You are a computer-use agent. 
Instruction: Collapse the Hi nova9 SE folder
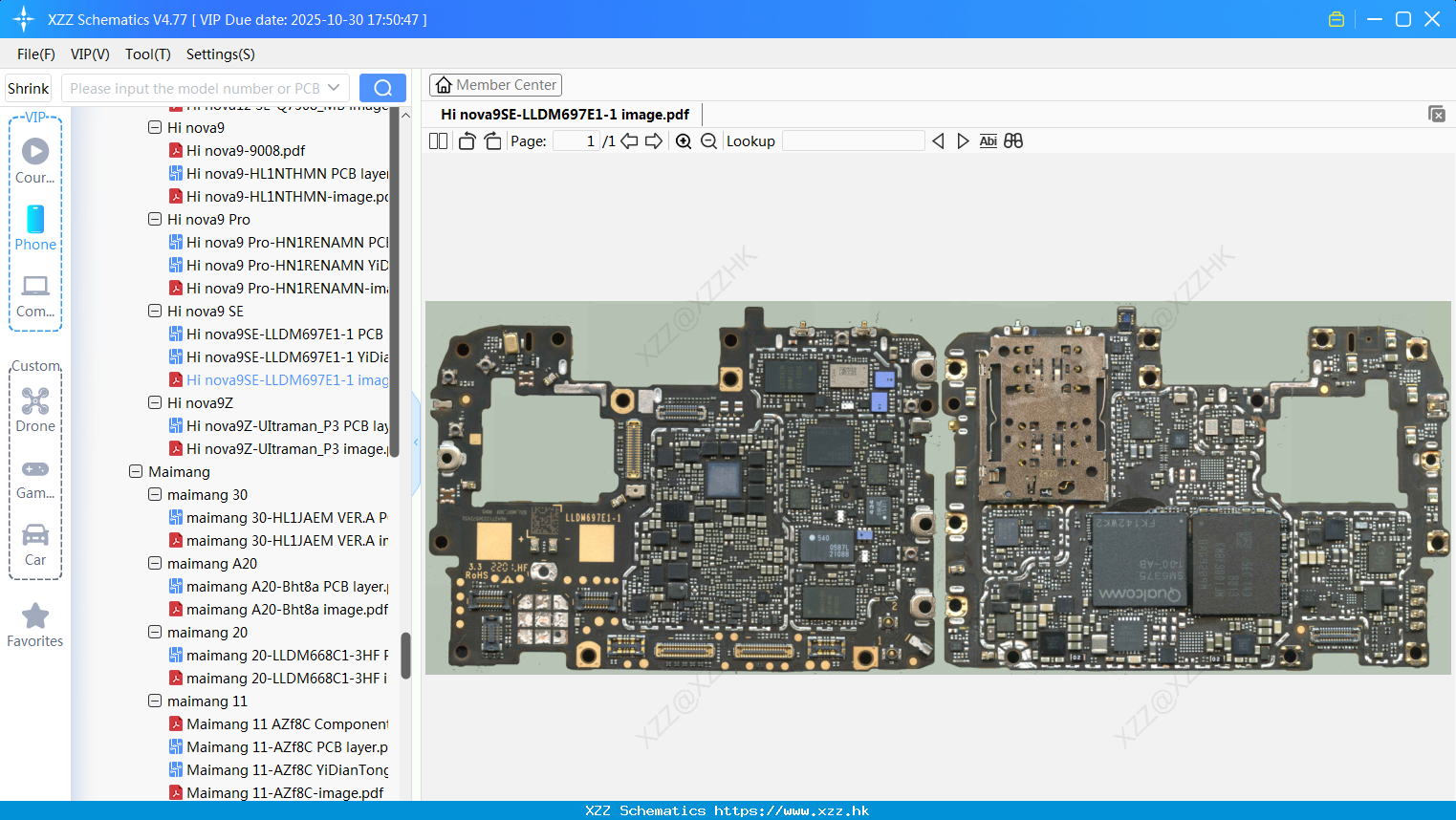(155, 311)
